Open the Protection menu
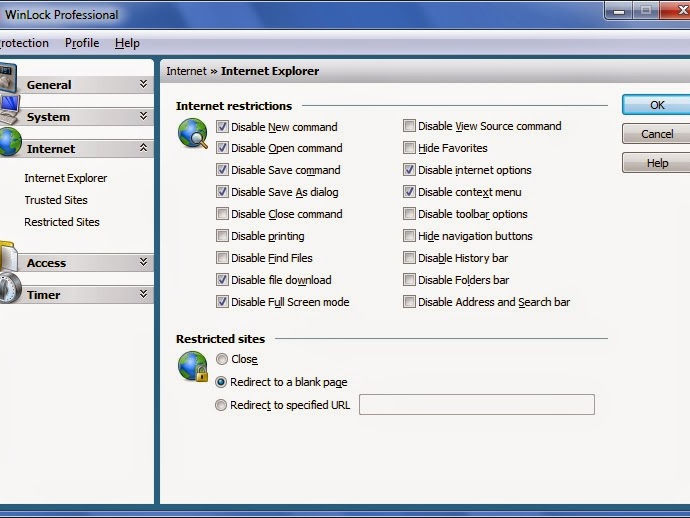Image resolution: width=690 pixels, height=518 pixels. (x=24, y=43)
